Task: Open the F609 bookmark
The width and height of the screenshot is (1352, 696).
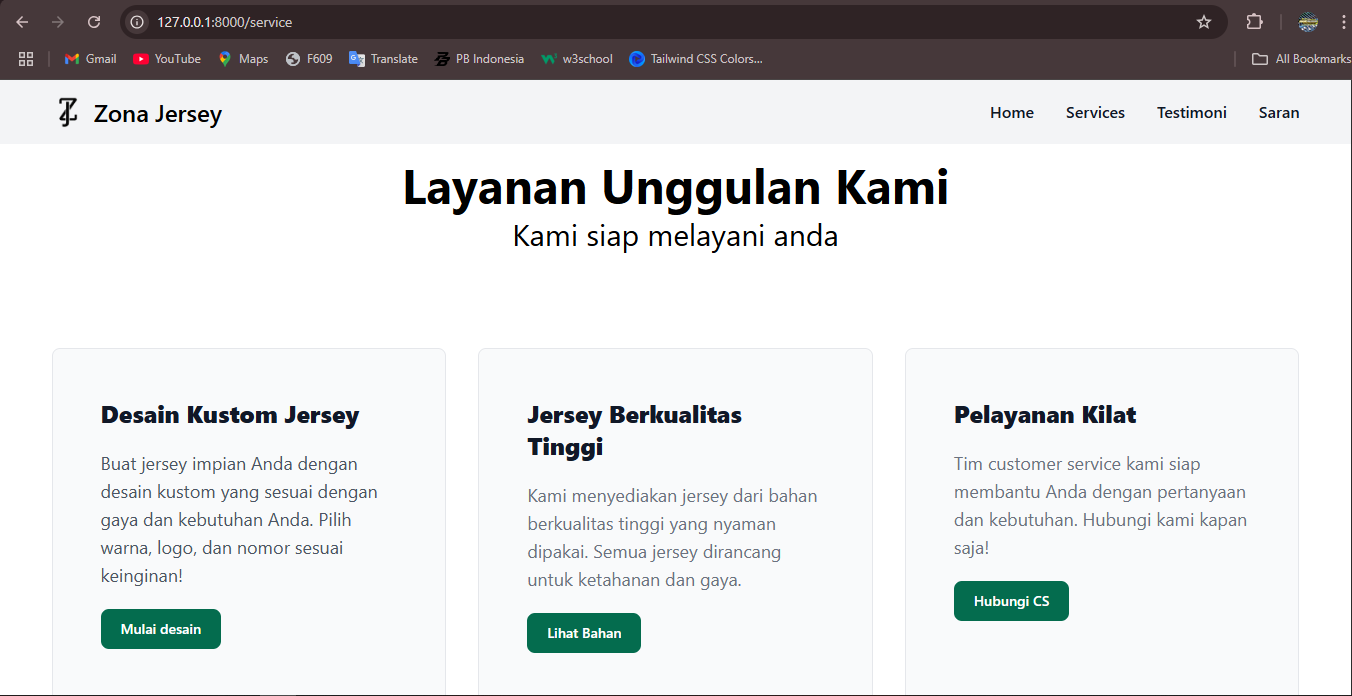Action: [308, 59]
